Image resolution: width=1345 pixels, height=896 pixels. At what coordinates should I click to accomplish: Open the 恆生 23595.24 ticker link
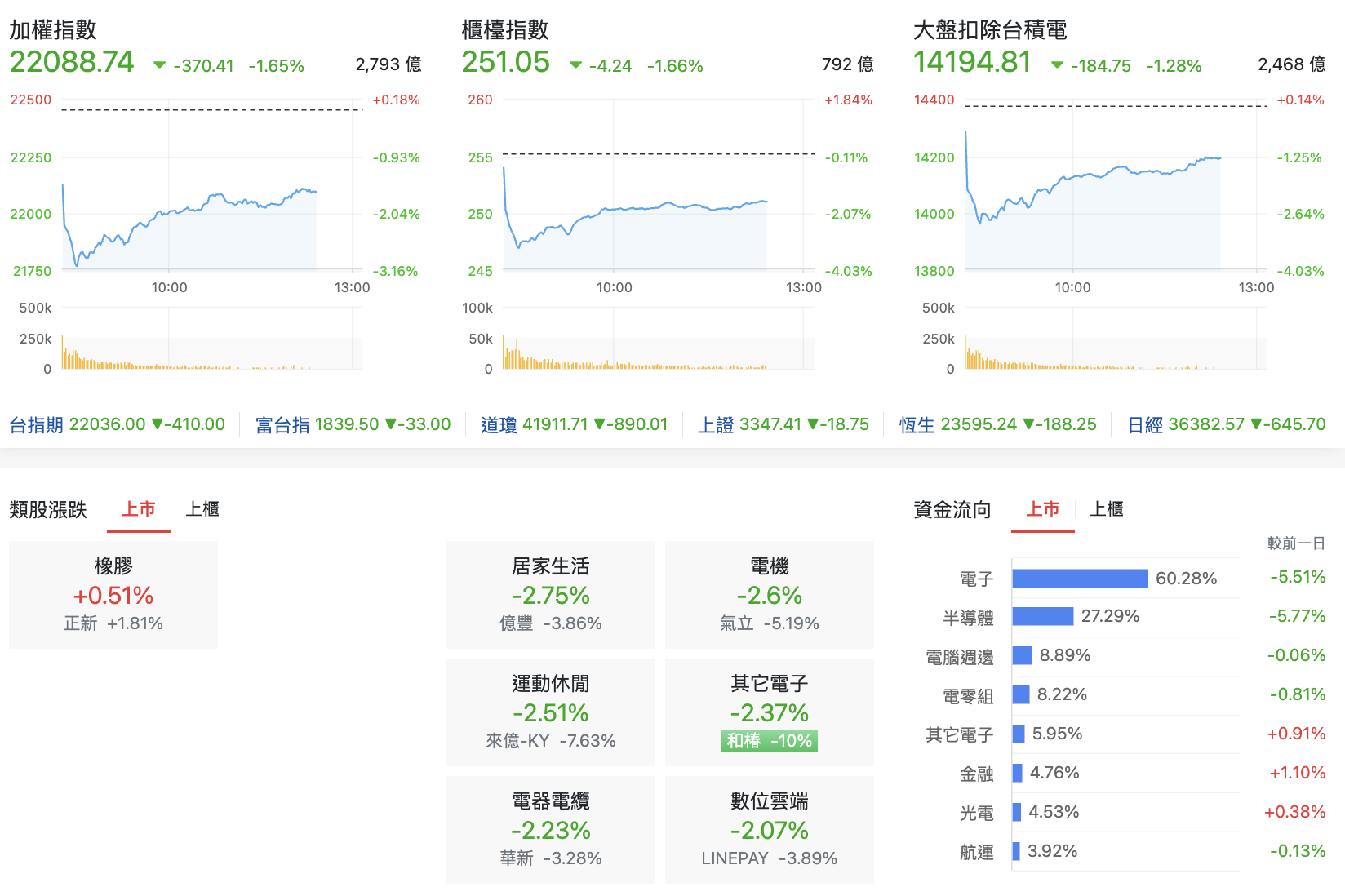[997, 424]
